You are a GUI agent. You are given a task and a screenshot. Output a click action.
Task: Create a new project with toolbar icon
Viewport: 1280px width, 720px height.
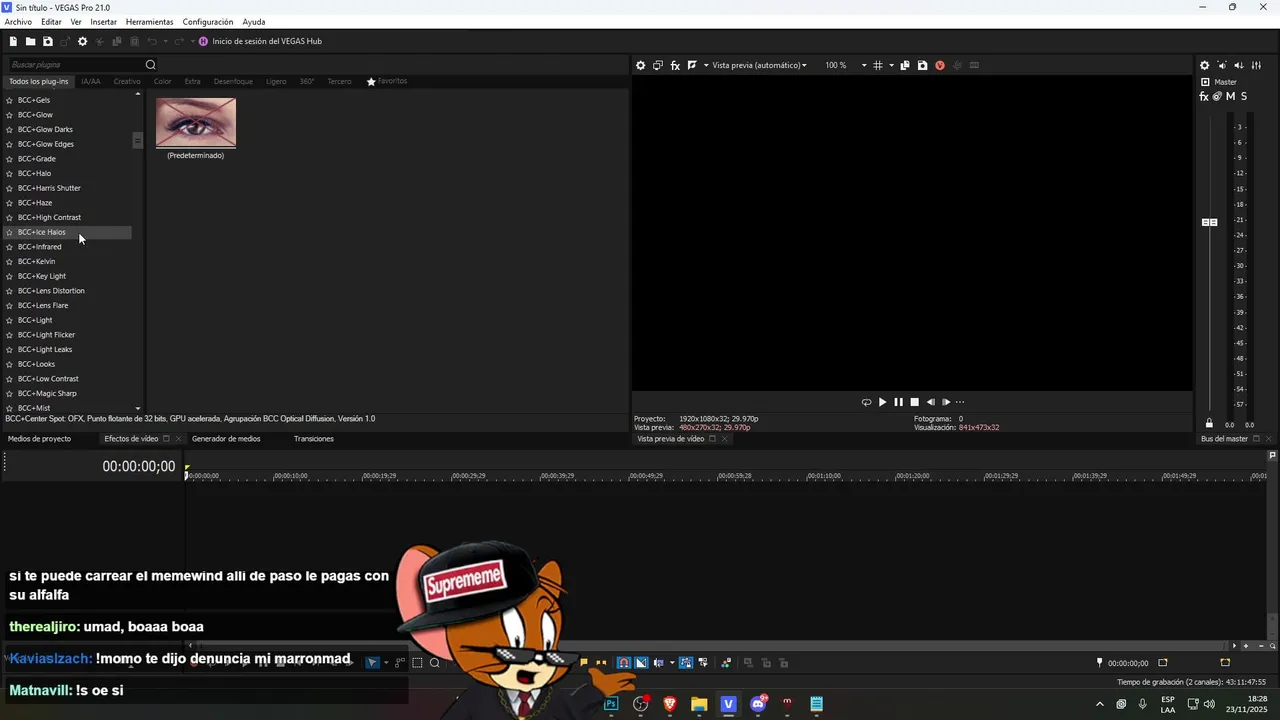point(13,41)
